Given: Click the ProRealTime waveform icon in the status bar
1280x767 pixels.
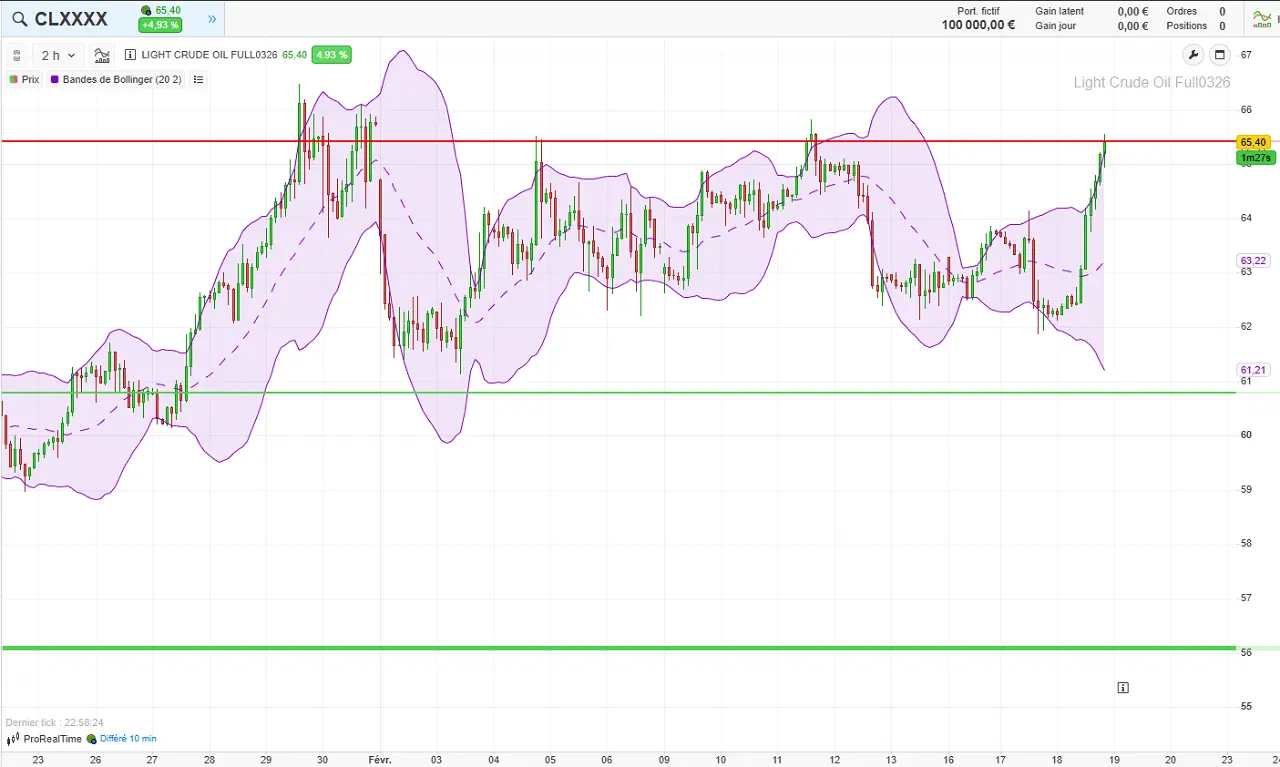Looking at the screenshot, I should (x=11, y=739).
